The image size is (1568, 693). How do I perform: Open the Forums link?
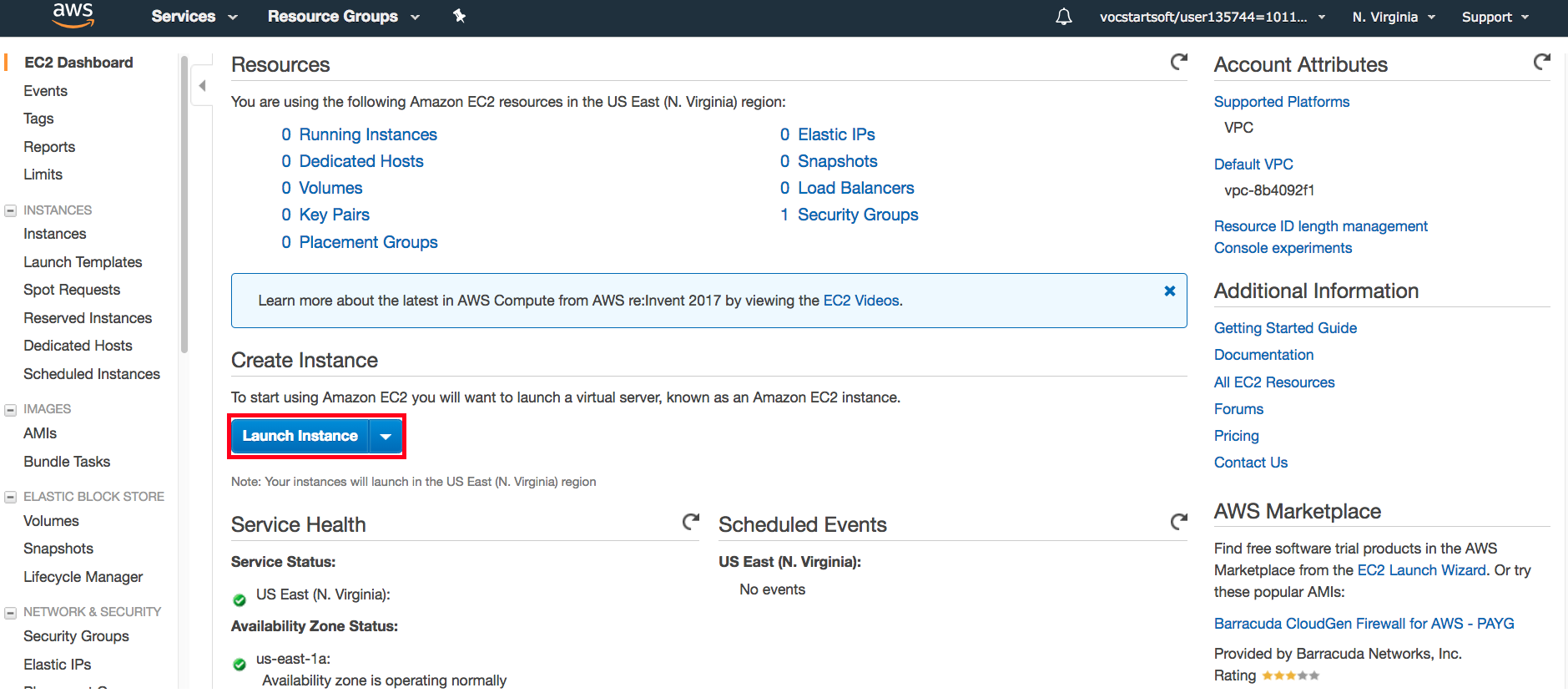pos(1238,409)
